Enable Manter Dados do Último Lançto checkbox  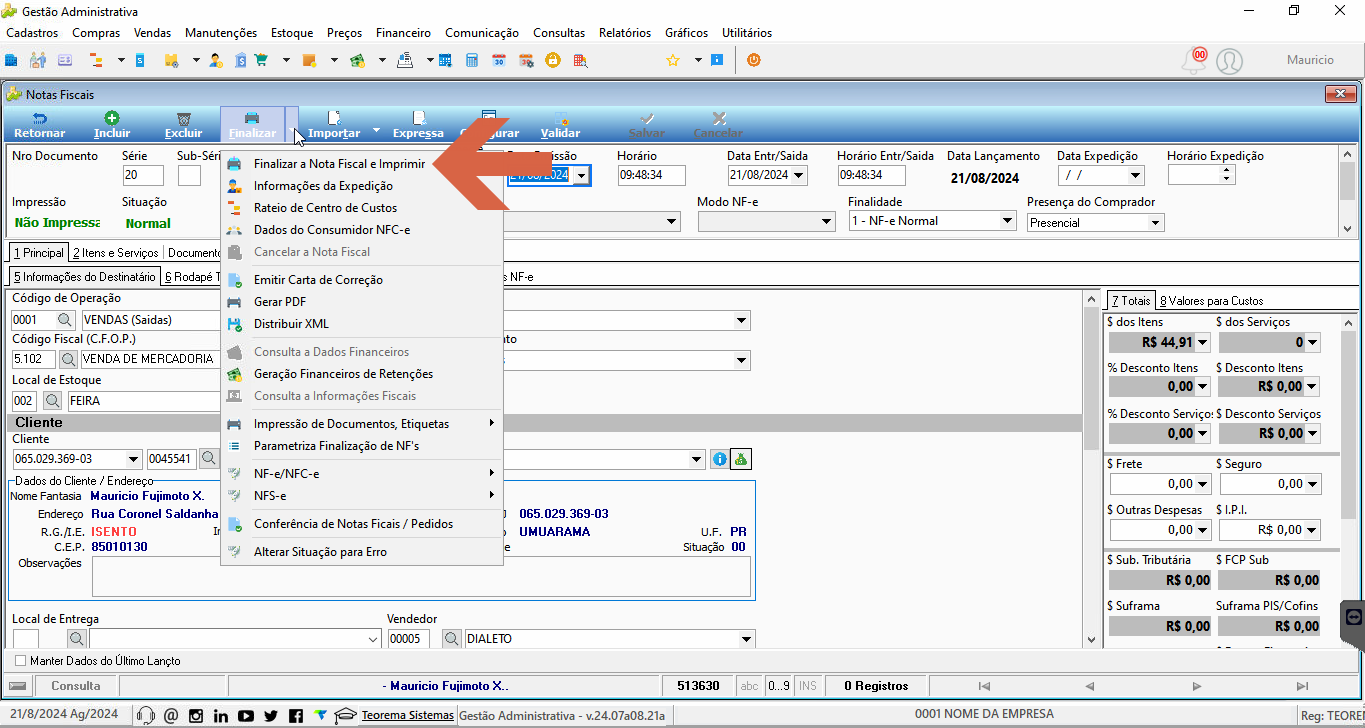click(21, 661)
